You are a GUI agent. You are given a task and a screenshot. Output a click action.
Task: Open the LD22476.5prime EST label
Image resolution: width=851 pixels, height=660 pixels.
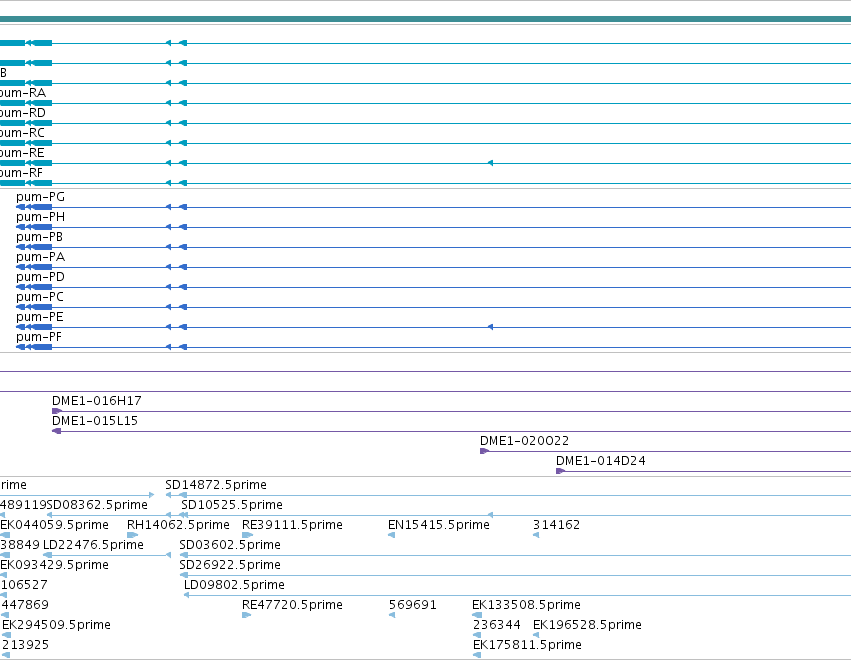point(93,545)
